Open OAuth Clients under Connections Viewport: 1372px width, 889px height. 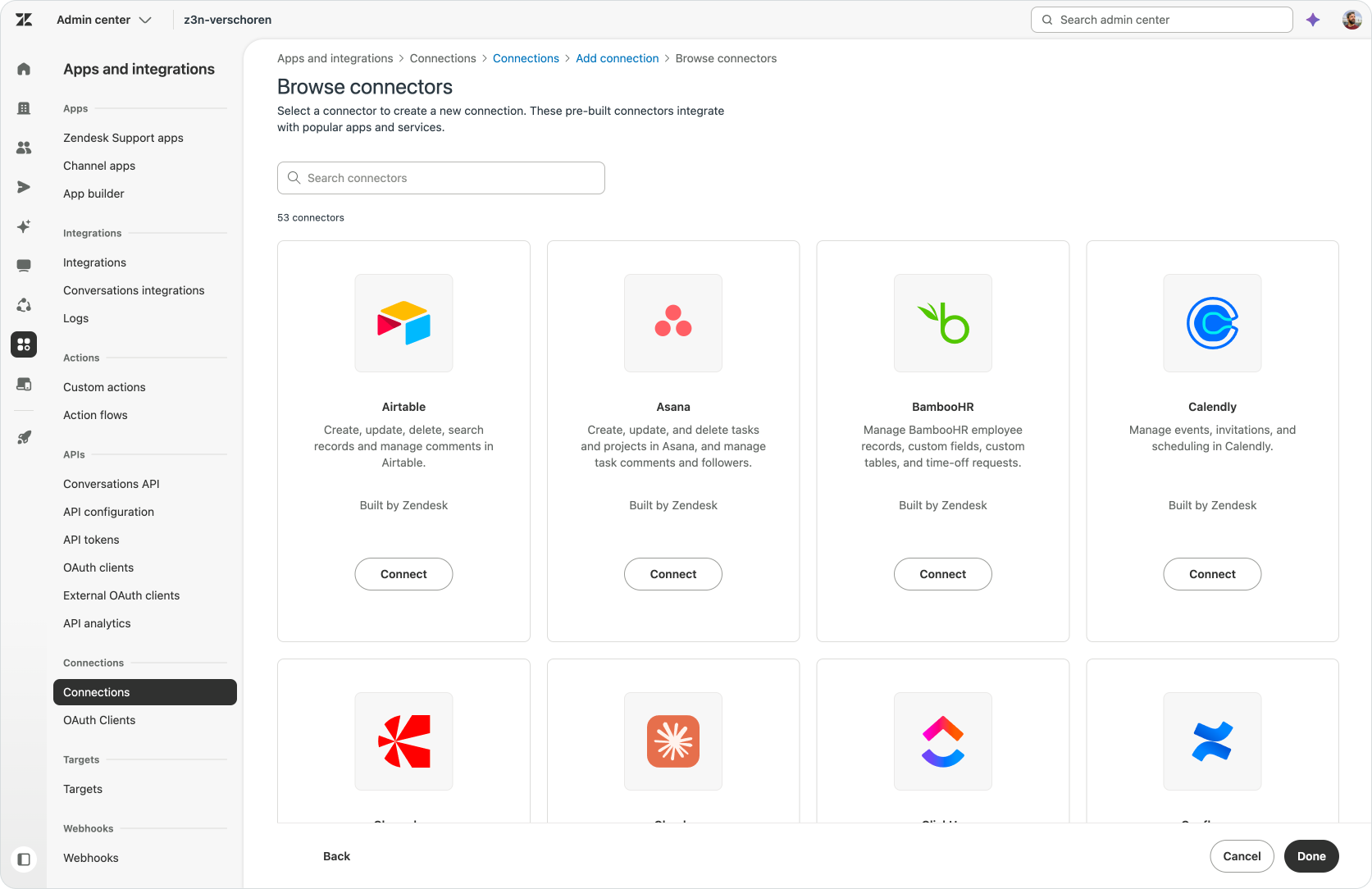(x=99, y=720)
